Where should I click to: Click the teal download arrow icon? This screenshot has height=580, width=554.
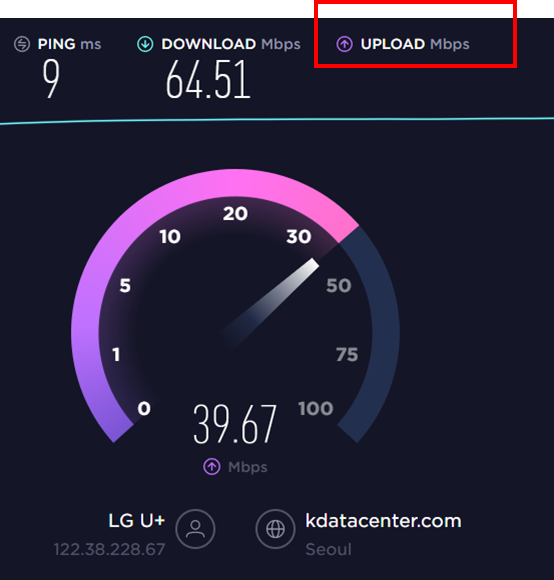[145, 44]
